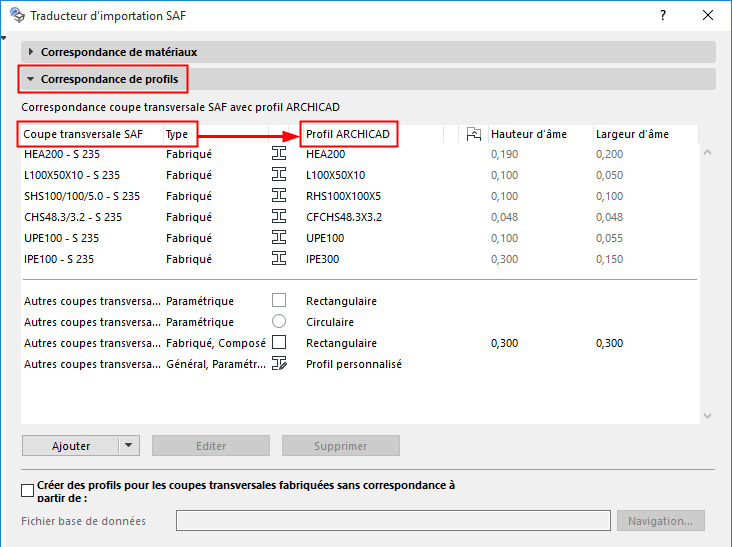
Task: Select the HEA200 - S 235 row
Action: 360,154
